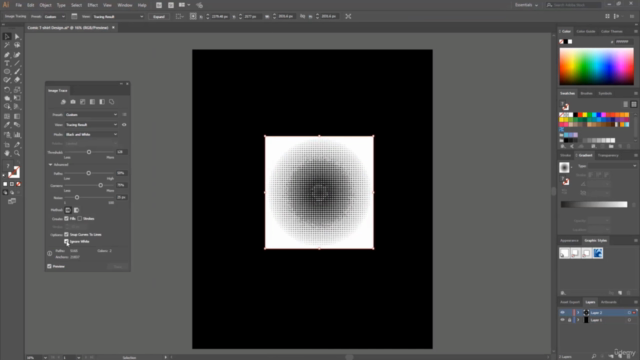This screenshot has width=640, height=360.
Task: Open the Object menu
Action: 45,5
